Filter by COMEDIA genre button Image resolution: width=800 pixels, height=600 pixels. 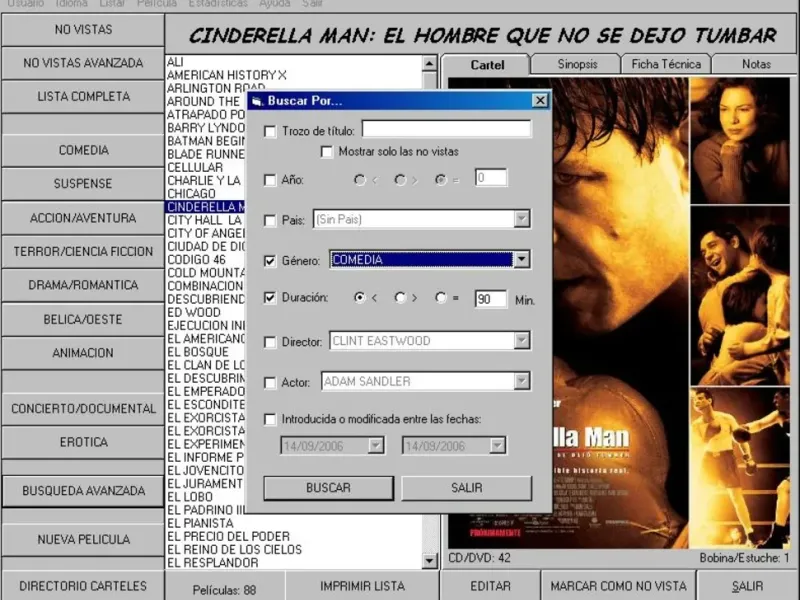83,151
